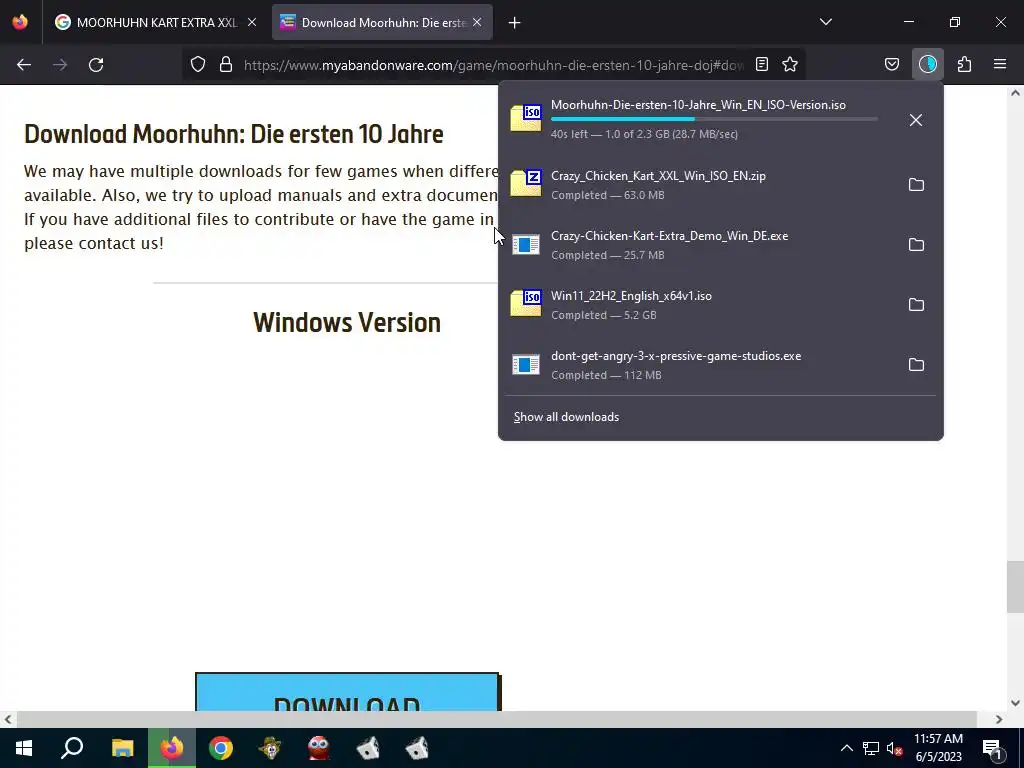
Task: Click Win11_22H2 ISO file icon
Action: click(526, 303)
